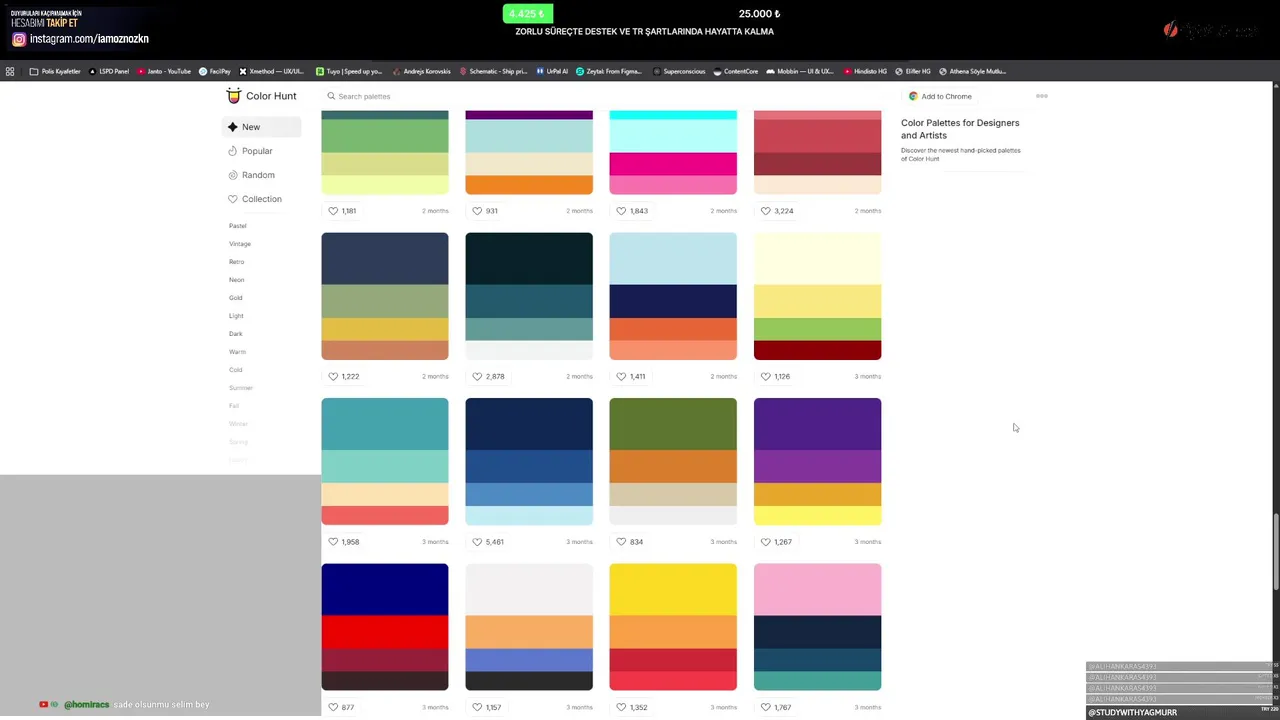Filter palettes by Retro tag

click(x=237, y=262)
